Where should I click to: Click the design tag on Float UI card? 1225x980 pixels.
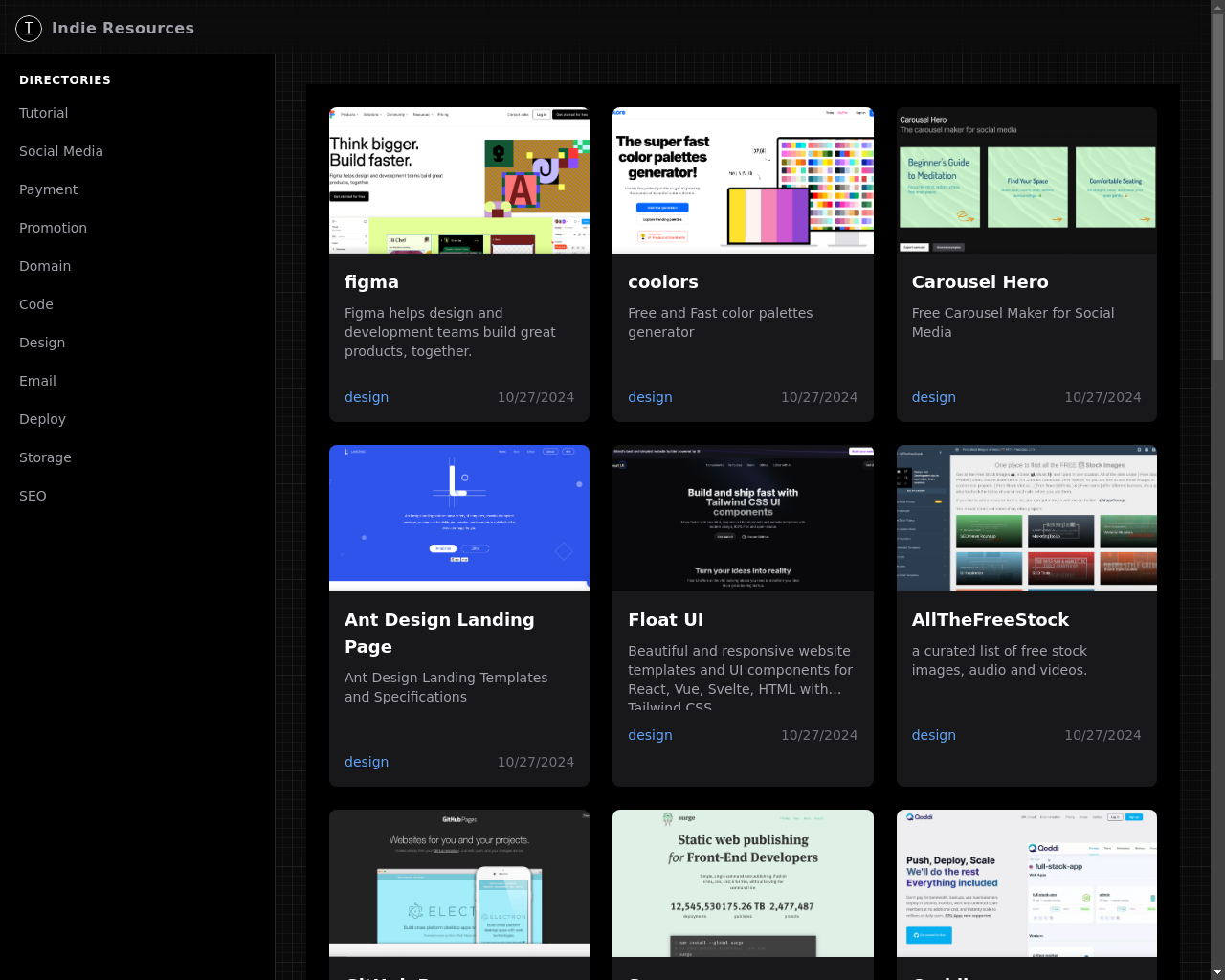650,735
